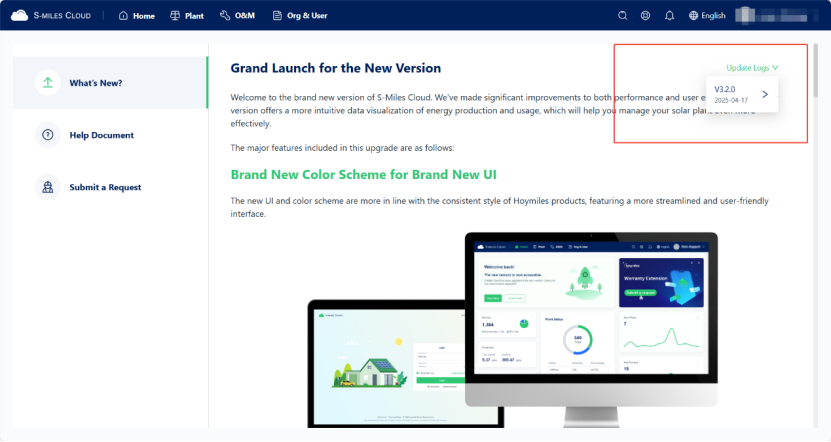
Task: Open the Plant menu
Action: click(x=187, y=16)
